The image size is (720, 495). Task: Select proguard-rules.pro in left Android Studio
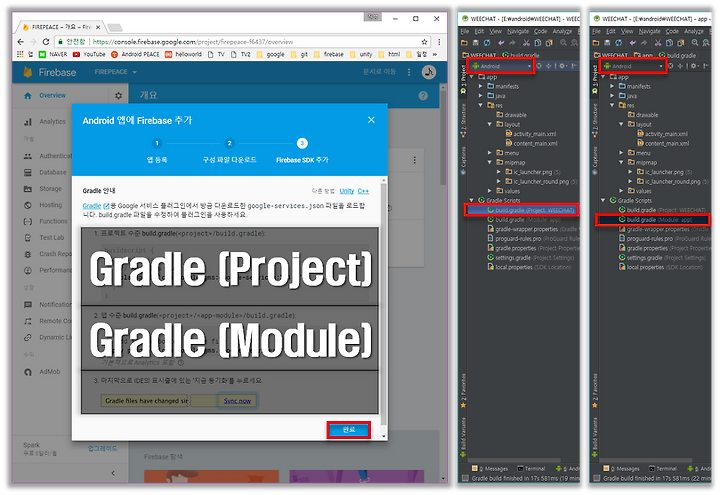coord(533,239)
